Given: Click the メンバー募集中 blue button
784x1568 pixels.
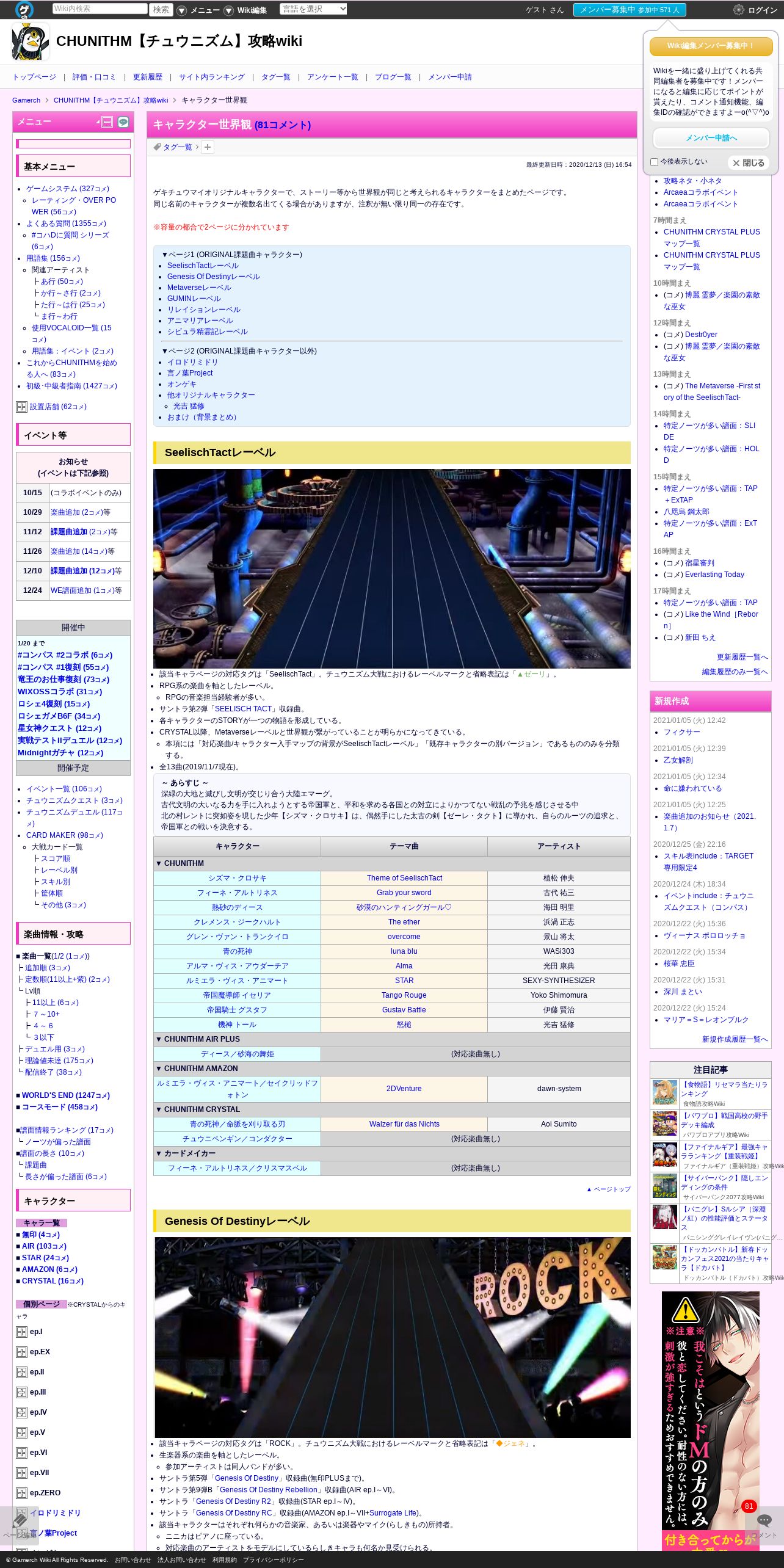Looking at the screenshot, I should pos(630,10).
